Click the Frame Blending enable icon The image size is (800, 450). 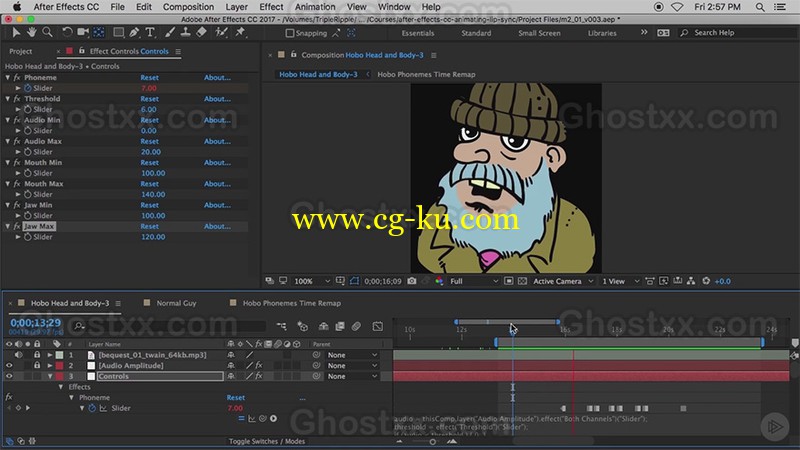[340, 326]
